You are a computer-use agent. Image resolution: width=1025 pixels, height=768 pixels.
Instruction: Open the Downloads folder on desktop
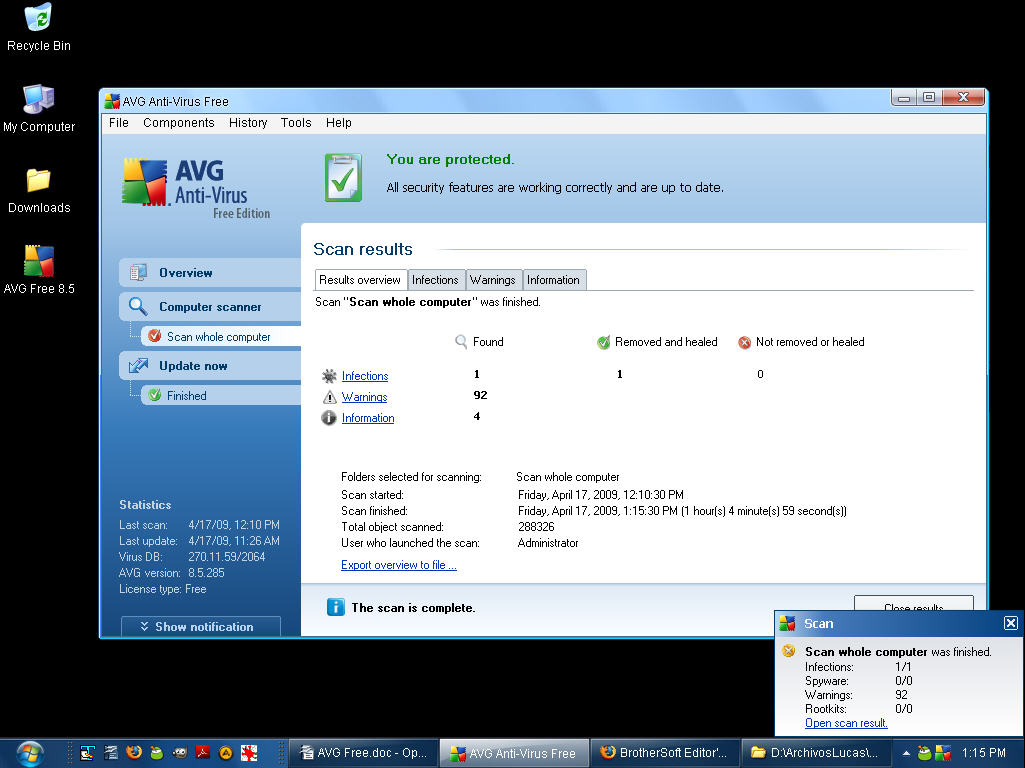tap(39, 190)
